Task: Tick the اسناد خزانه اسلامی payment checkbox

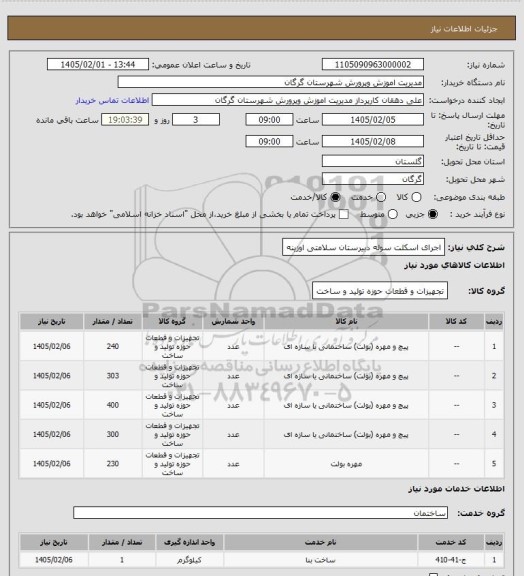Action: (344, 214)
